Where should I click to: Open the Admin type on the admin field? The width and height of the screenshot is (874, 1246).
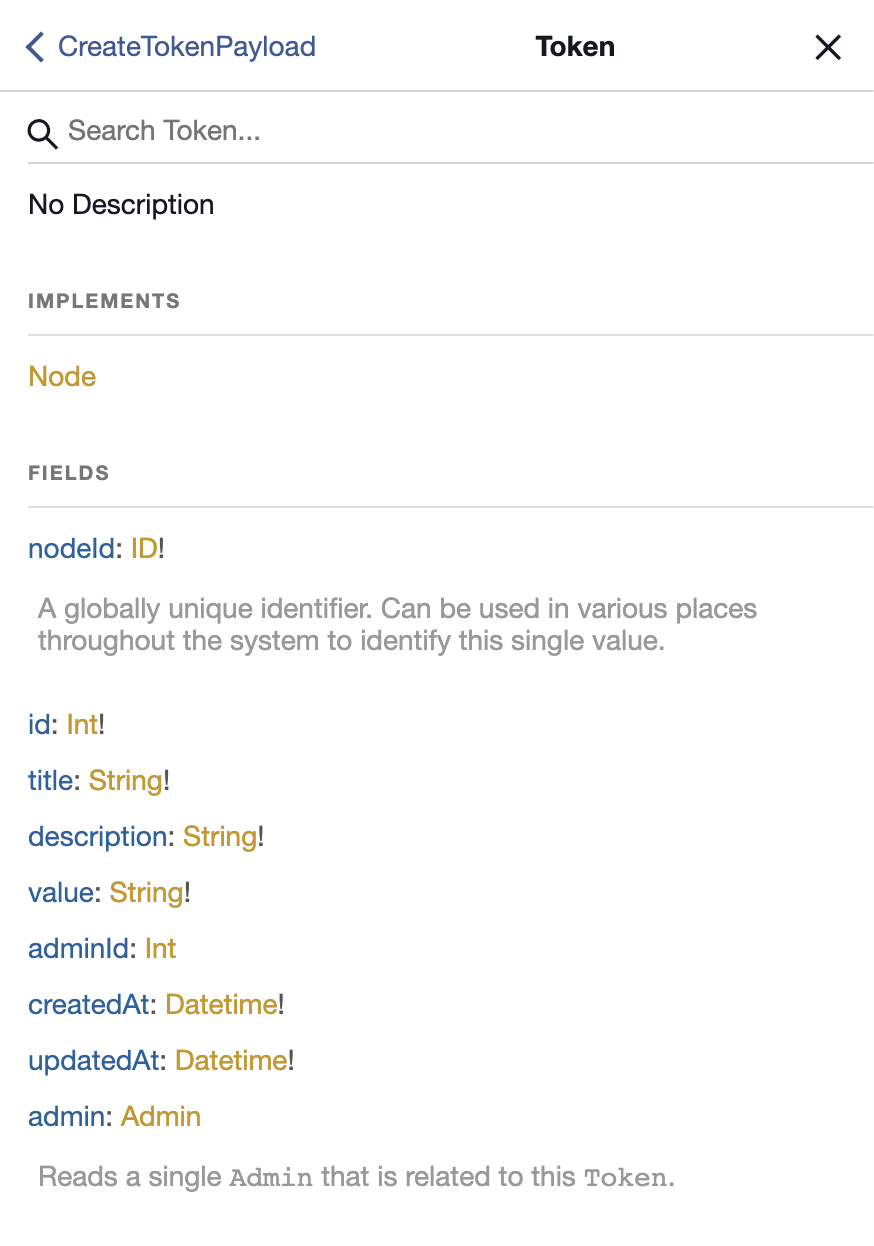point(160,1116)
